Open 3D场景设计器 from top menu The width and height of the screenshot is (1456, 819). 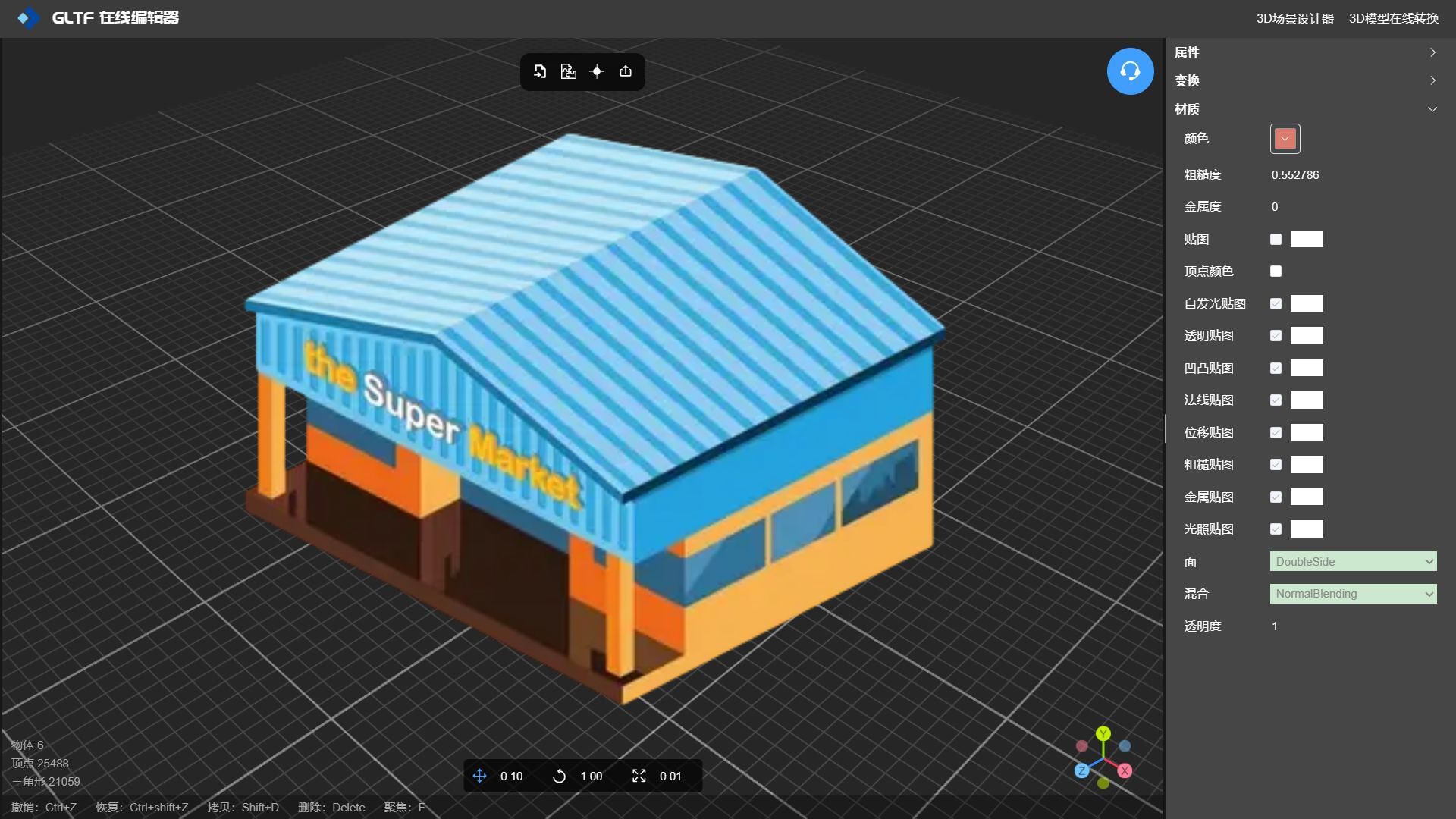coord(1294,18)
